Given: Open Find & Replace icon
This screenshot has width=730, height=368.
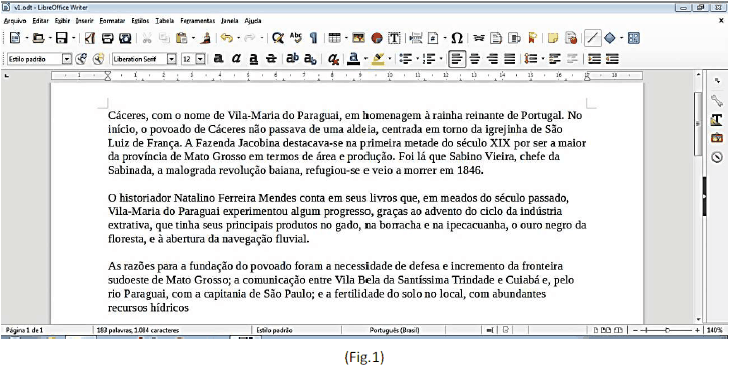Looking at the screenshot, I should 278,38.
